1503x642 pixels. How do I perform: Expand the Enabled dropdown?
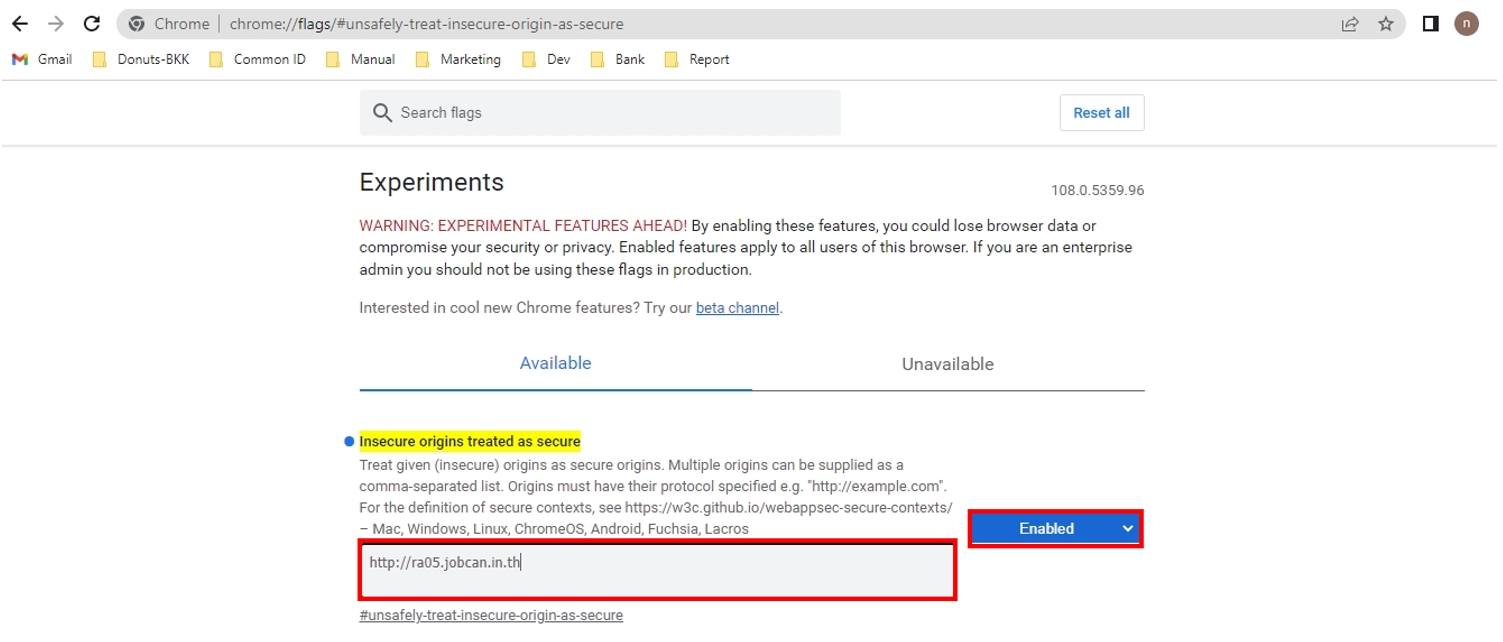pos(1056,528)
